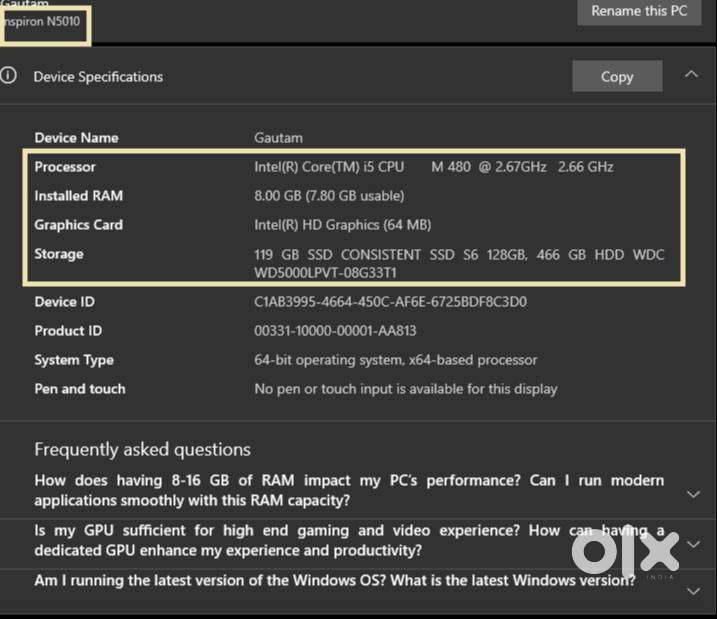This screenshot has height=619, width=717.
Task: Collapse the Device Specifications section chevron
Action: [x=691, y=75]
